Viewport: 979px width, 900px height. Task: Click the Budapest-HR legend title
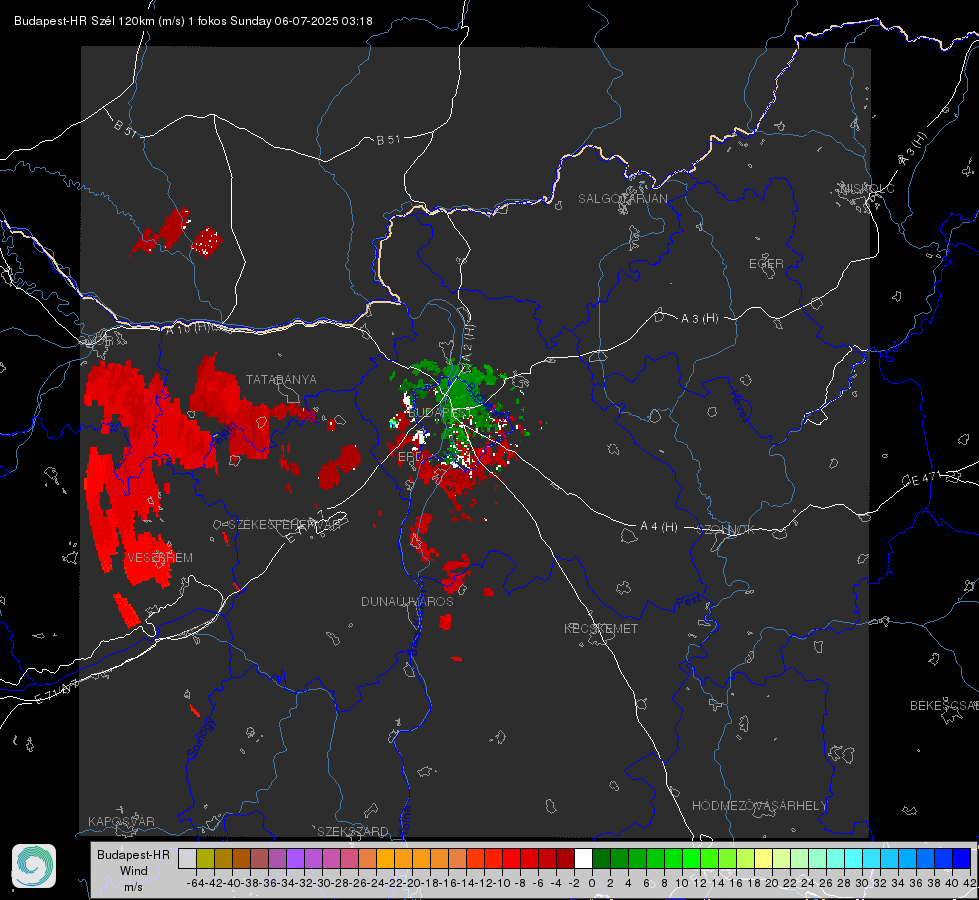[134, 854]
